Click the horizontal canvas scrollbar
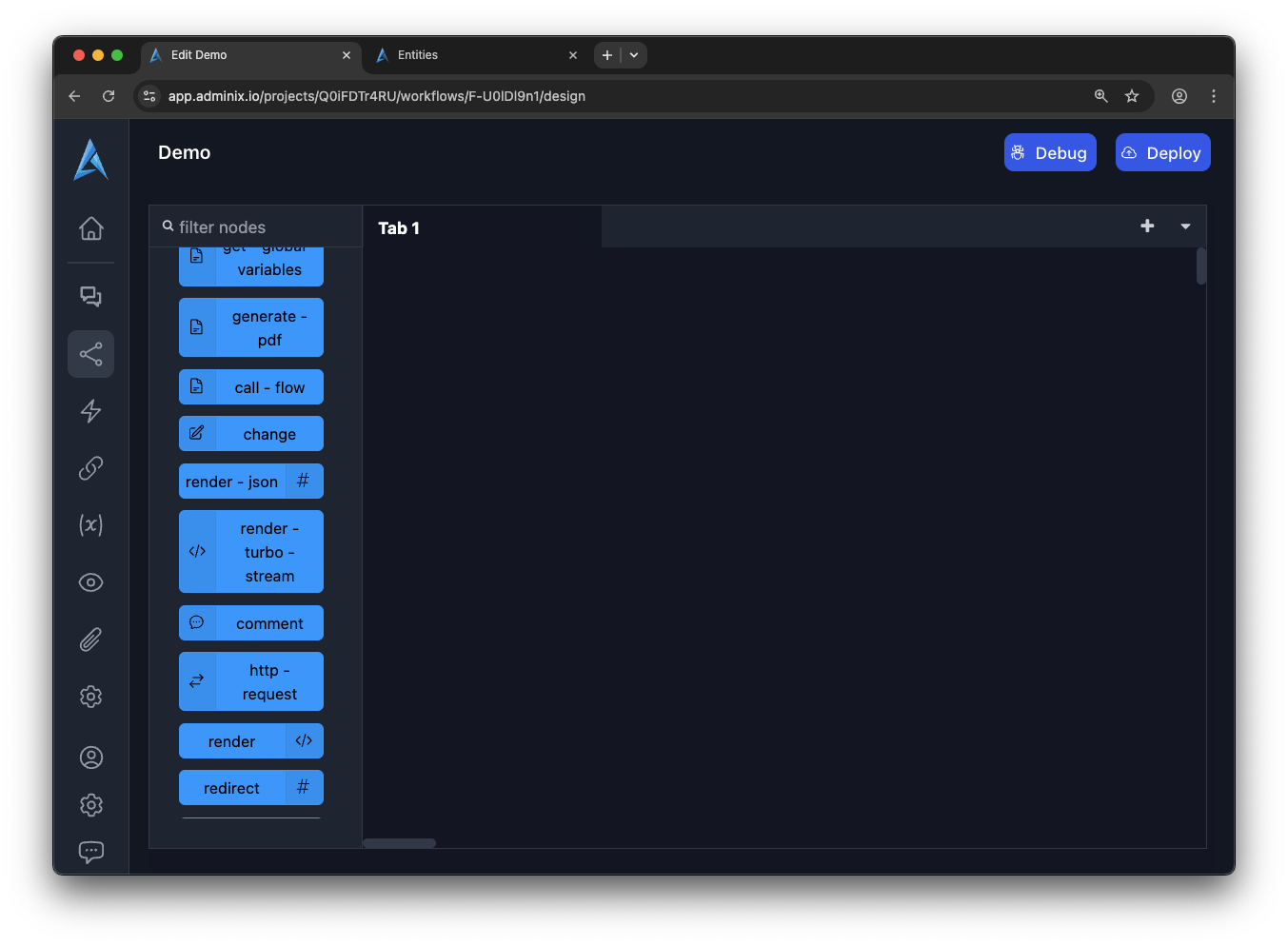1288x945 pixels. tap(400, 843)
